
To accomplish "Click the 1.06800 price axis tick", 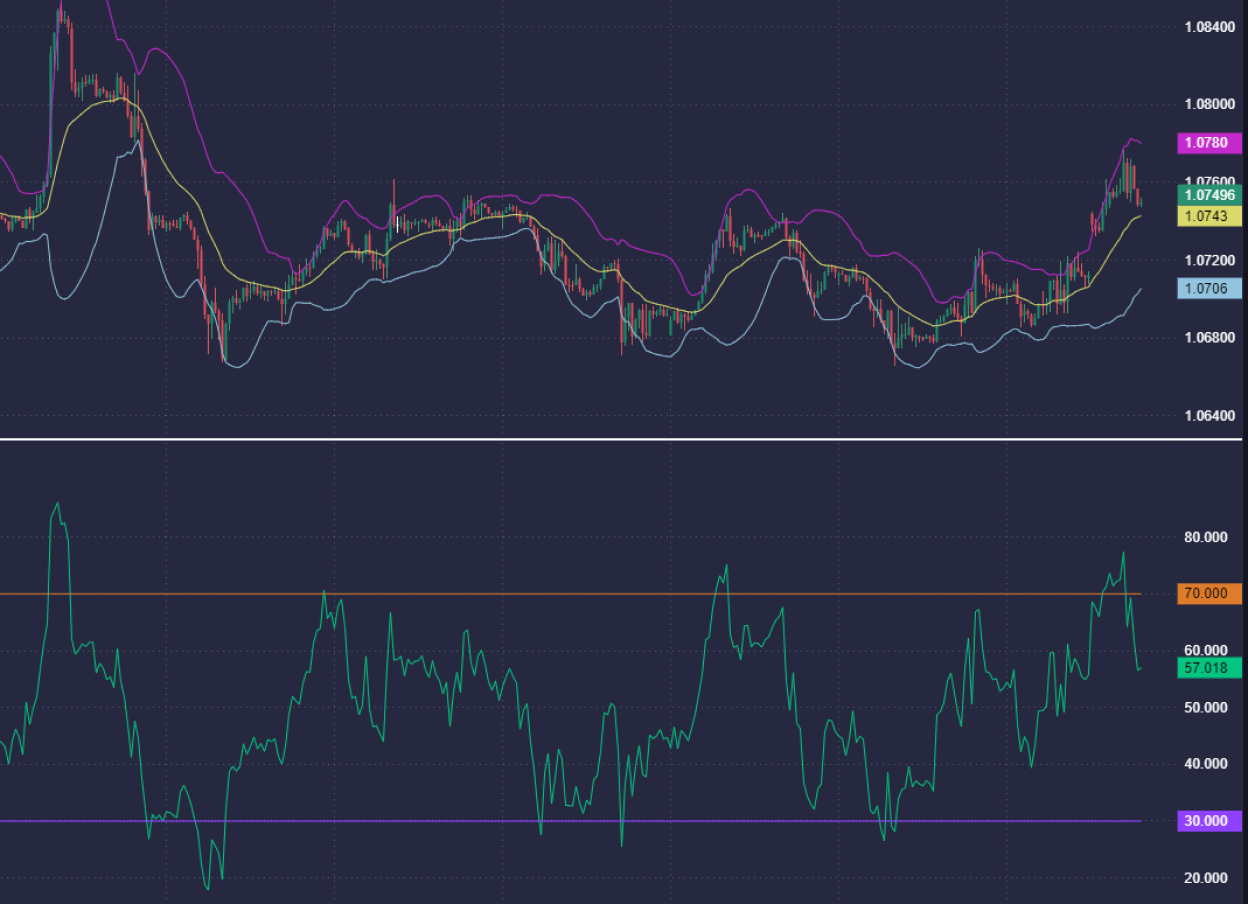I will click(x=1209, y=338).
